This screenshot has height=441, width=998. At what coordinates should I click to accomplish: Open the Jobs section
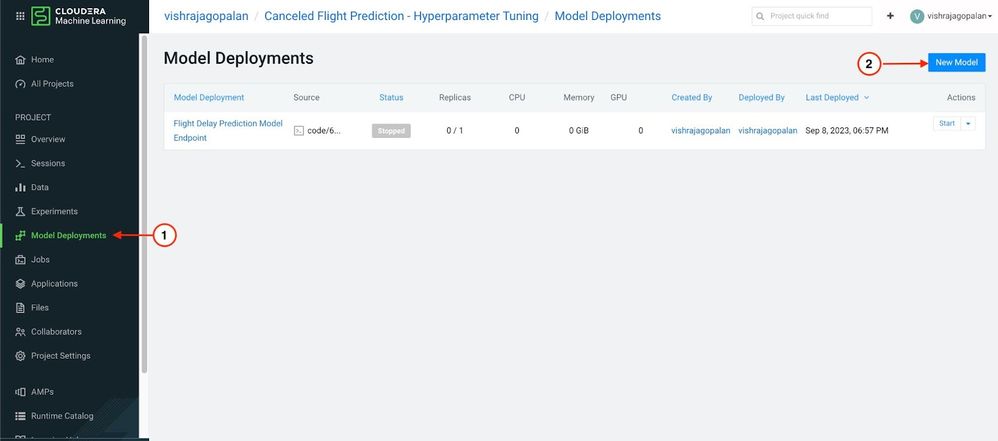pos(32,260)
